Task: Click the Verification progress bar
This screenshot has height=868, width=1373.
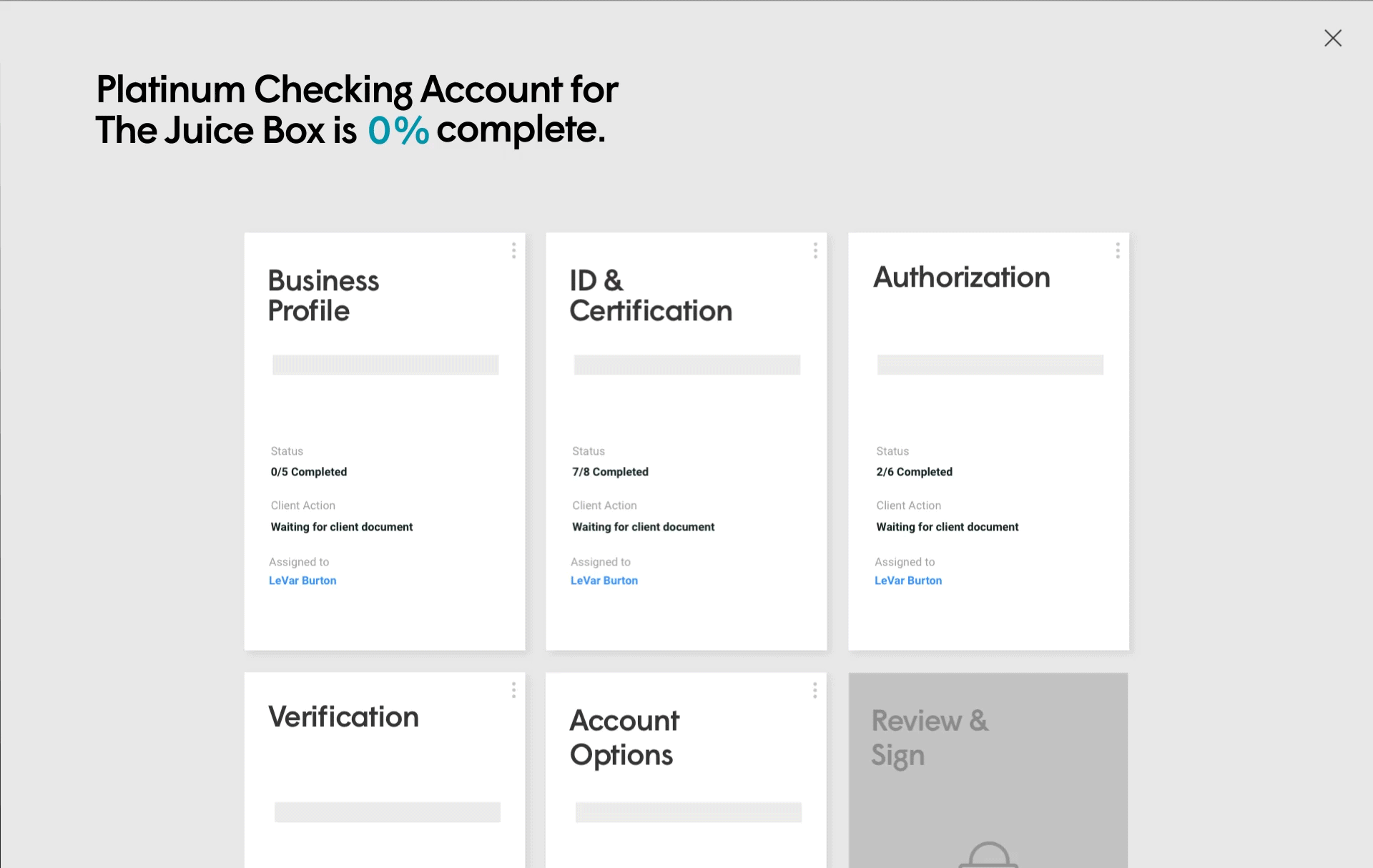Action: coord(388,812)
